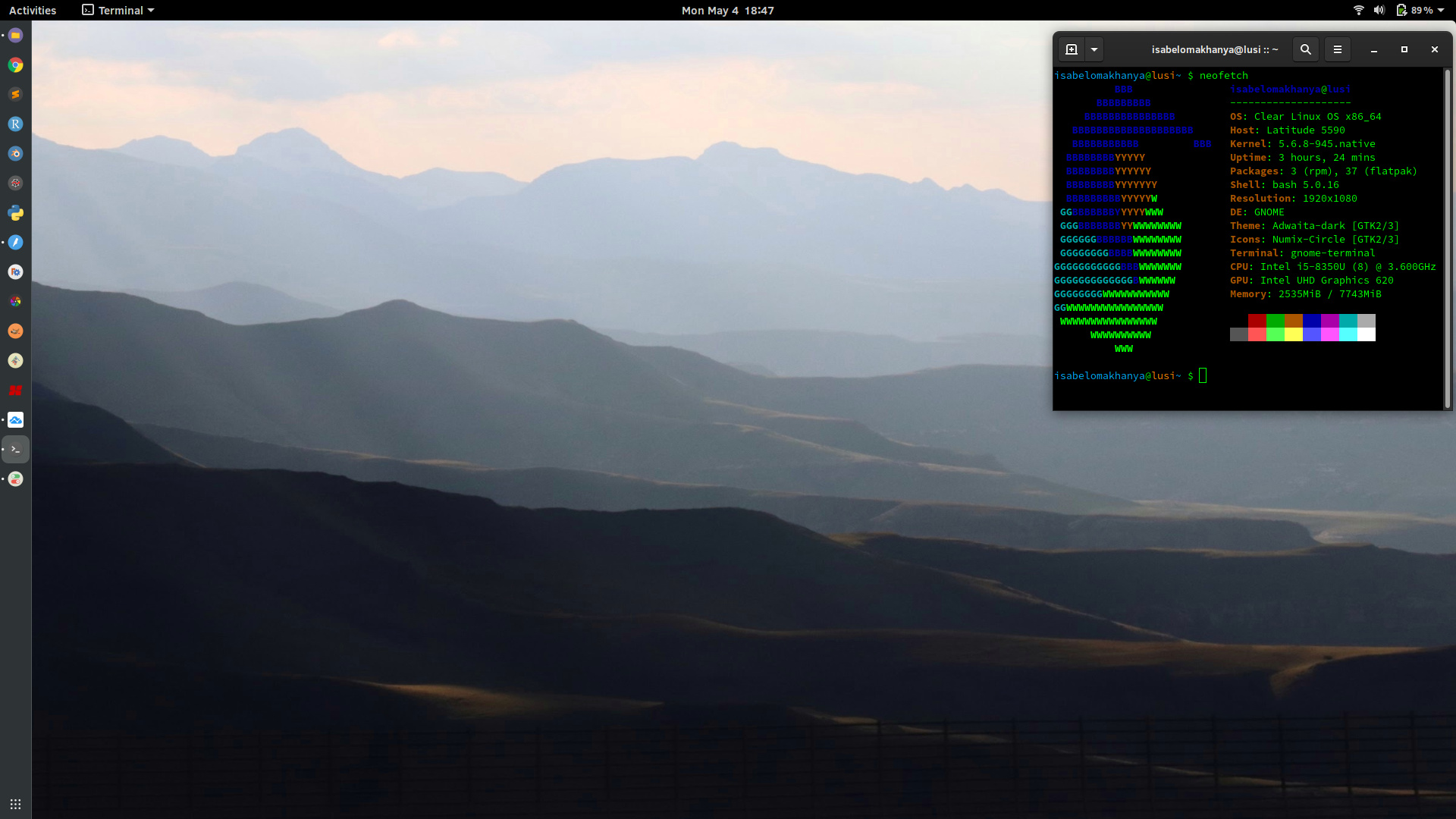Open the clock and calendar menu

point(727,11)
